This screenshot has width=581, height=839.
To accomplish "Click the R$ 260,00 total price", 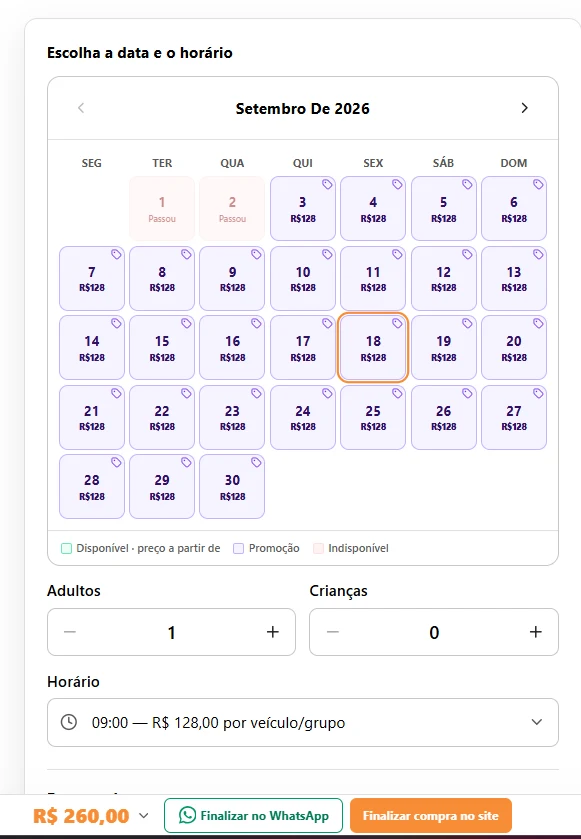I will [81, 816].
